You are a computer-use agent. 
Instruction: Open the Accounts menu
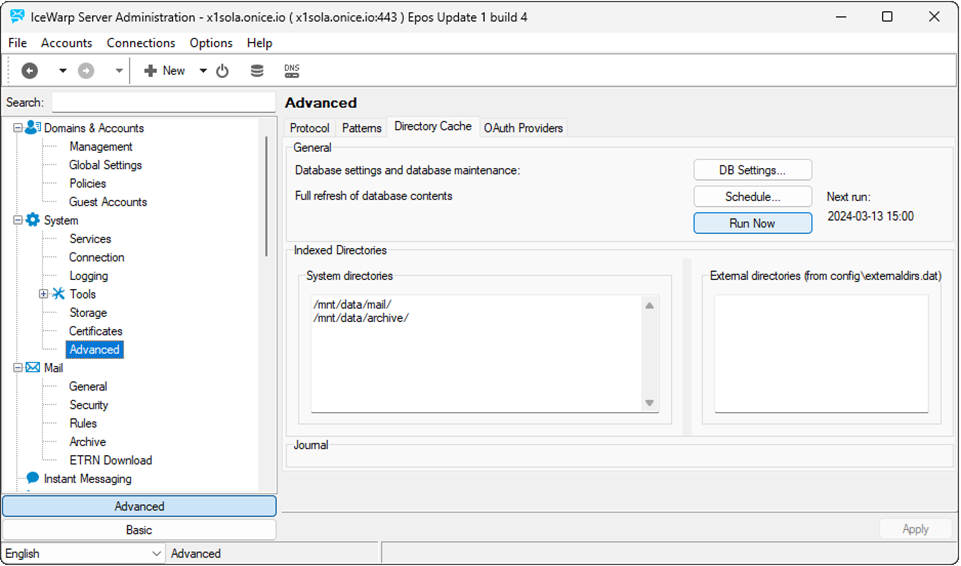(x=66, y=43)
